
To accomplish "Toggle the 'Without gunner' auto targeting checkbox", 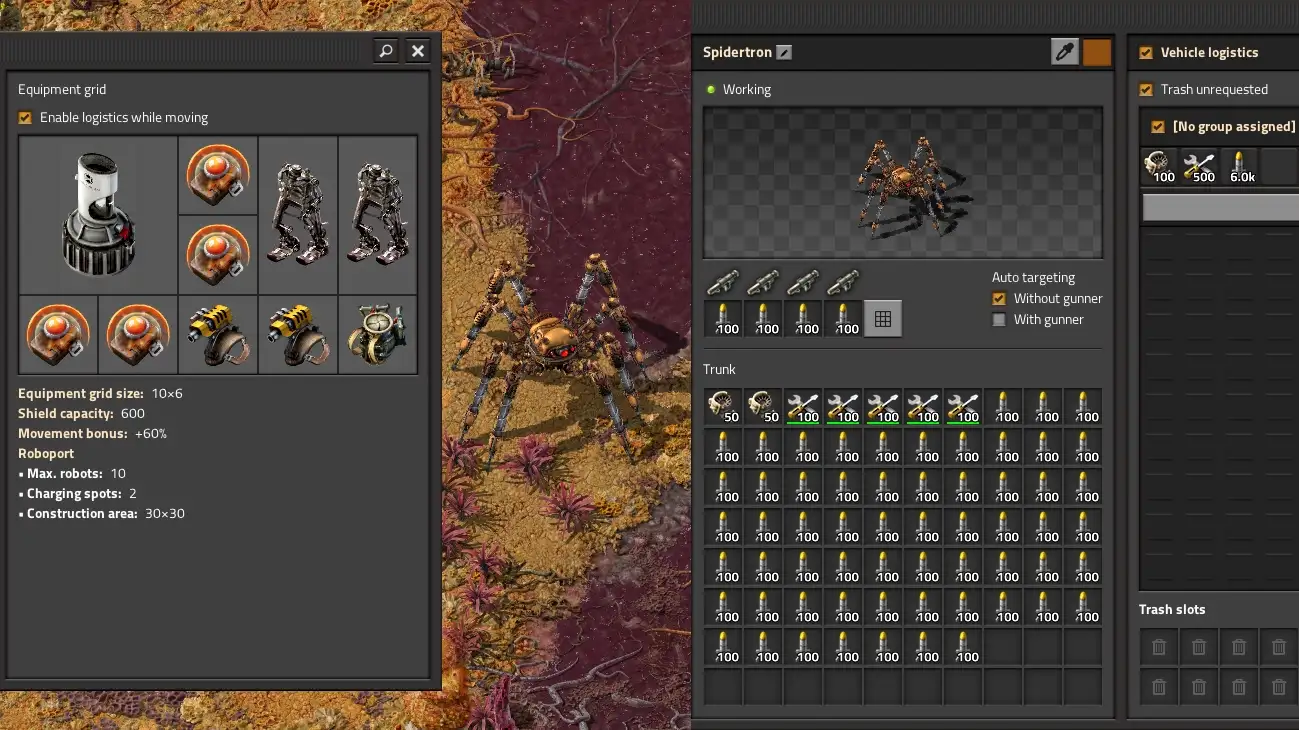I will point(998,298).
